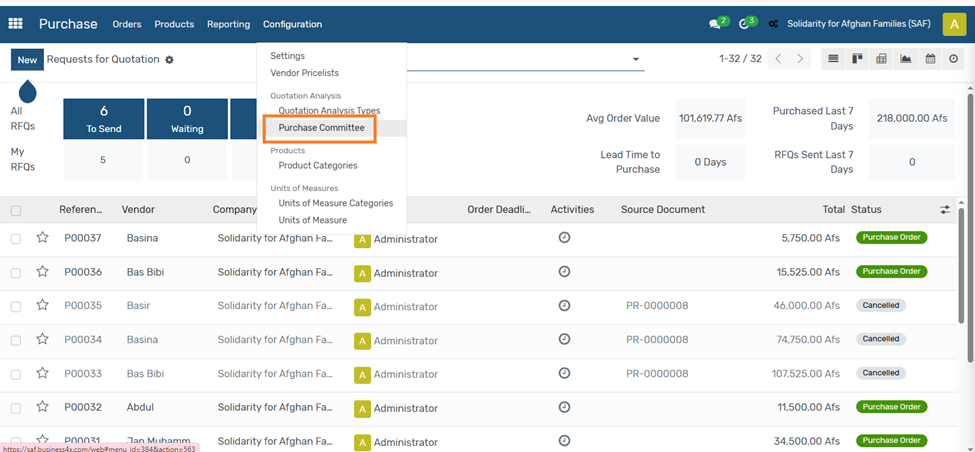Open the Products menu
This screenshot has width=975, height=452.
[174, 24]
